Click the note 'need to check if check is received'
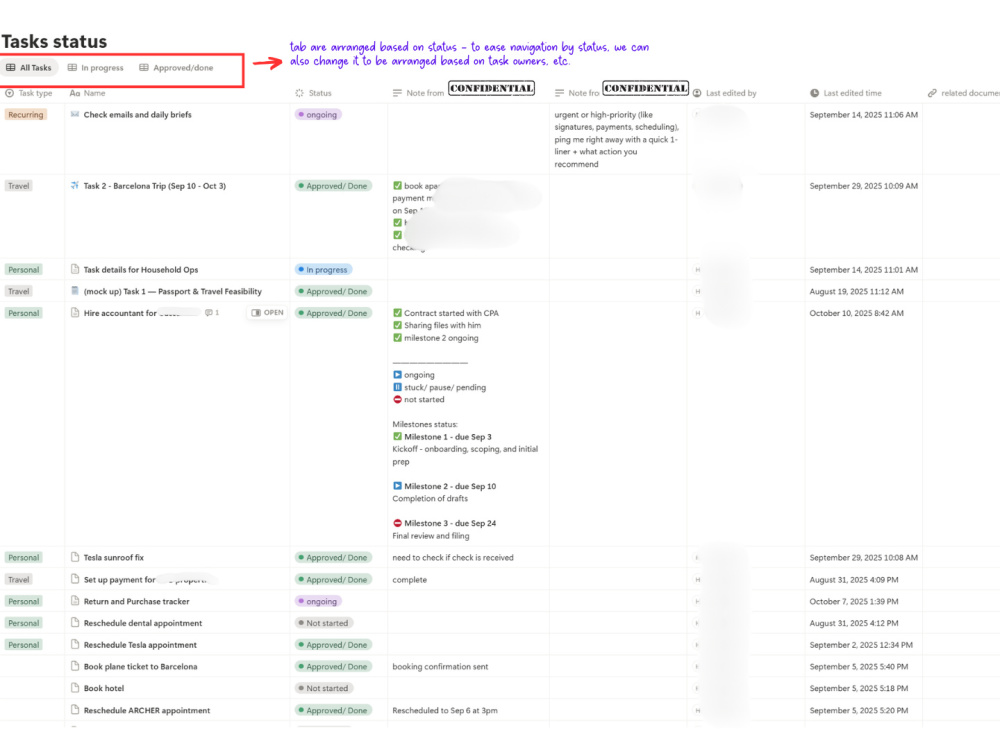 click(x=453, y=557)
